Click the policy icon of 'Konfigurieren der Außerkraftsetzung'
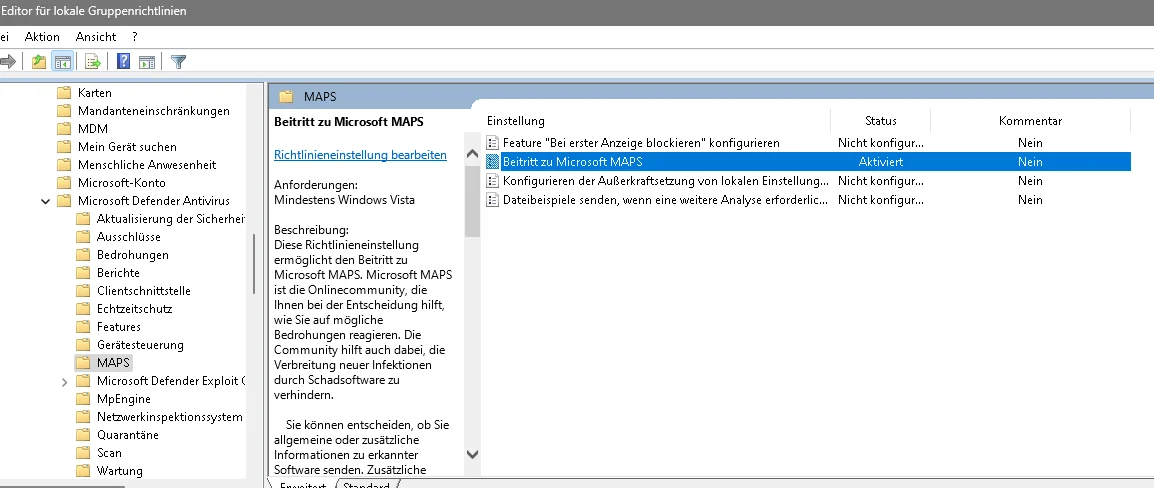 (493, 181)
